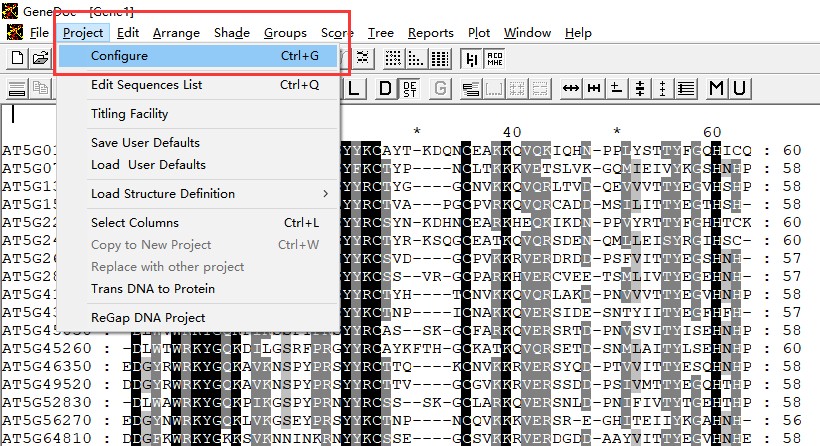Click the M toolbar icon

point(716,89)
